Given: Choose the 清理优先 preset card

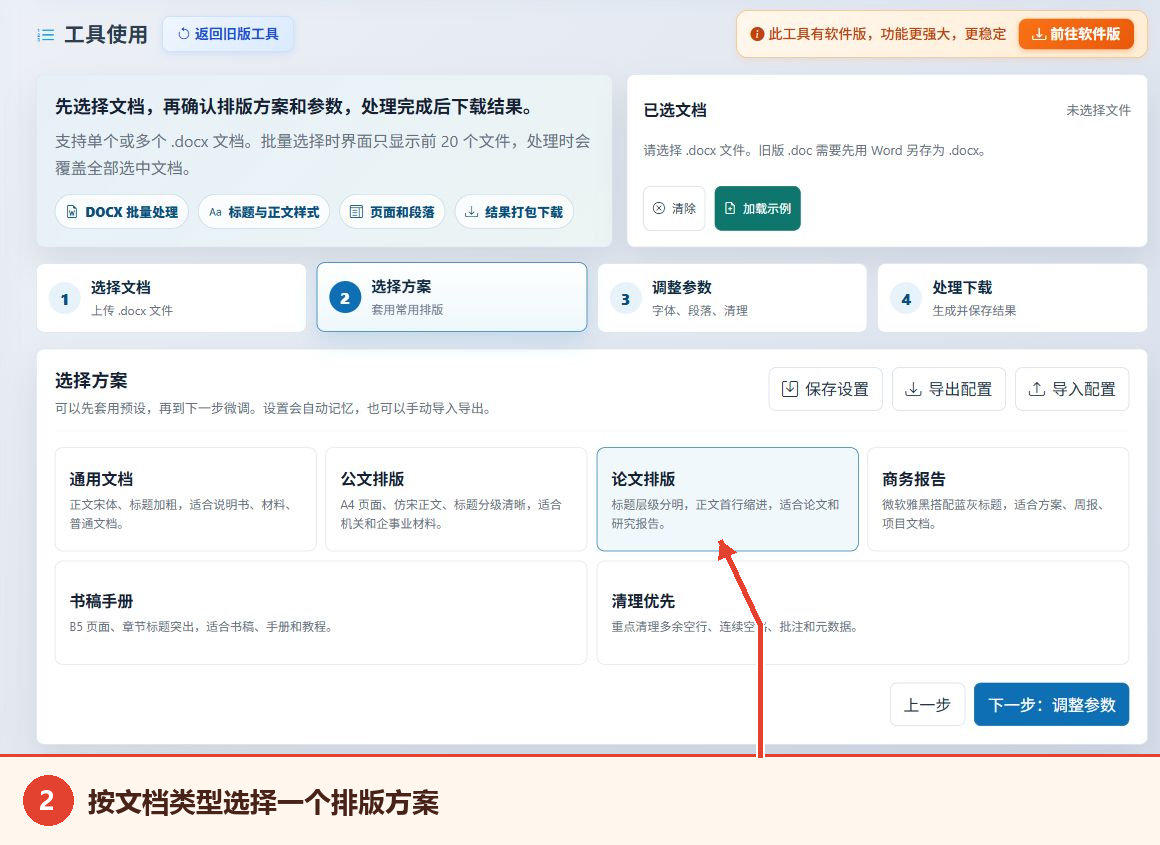Looking at the screenshot, I should coord(863,613).
